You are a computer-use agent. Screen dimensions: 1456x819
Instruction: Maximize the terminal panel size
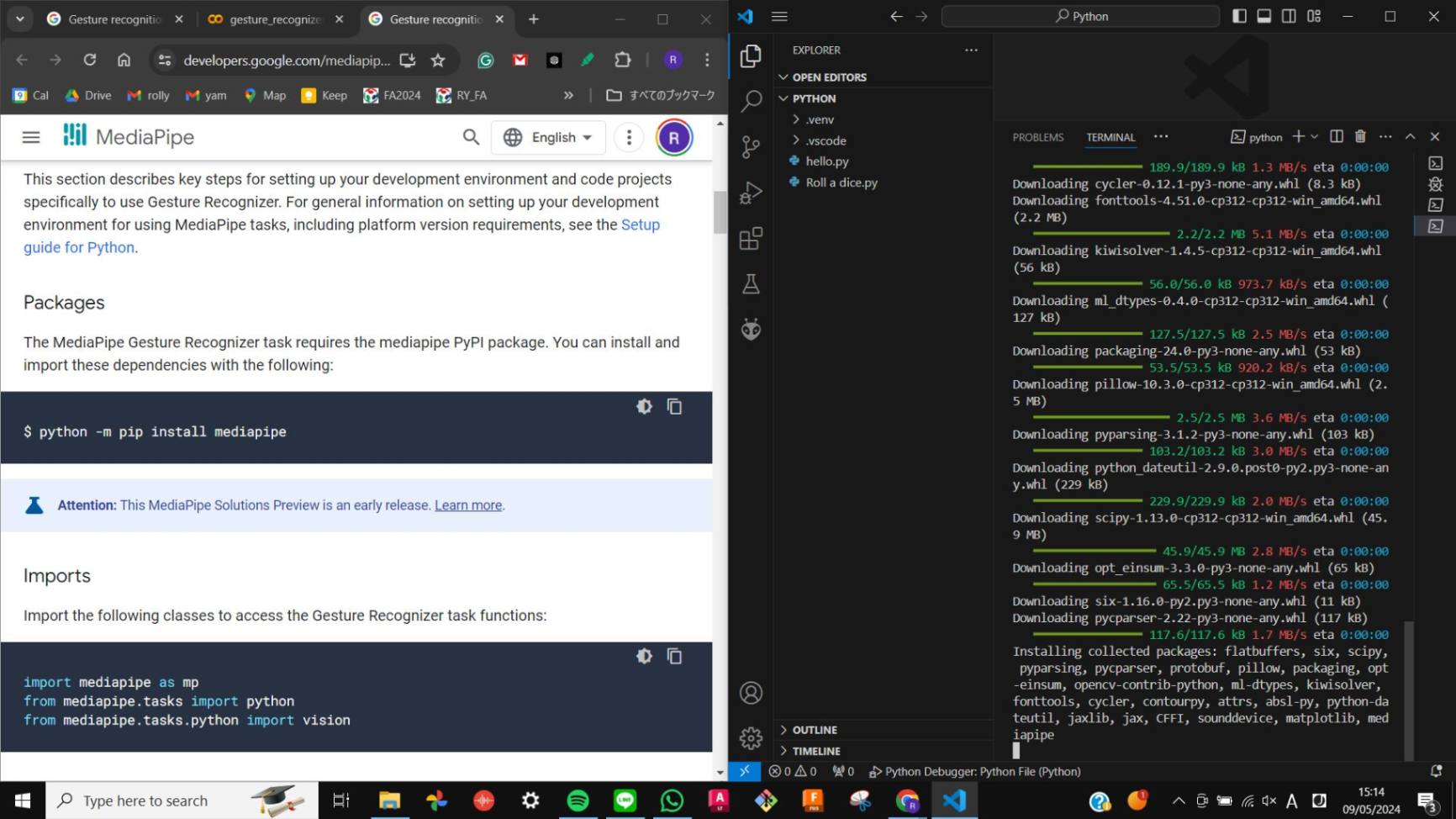(x=1410, y=136)
